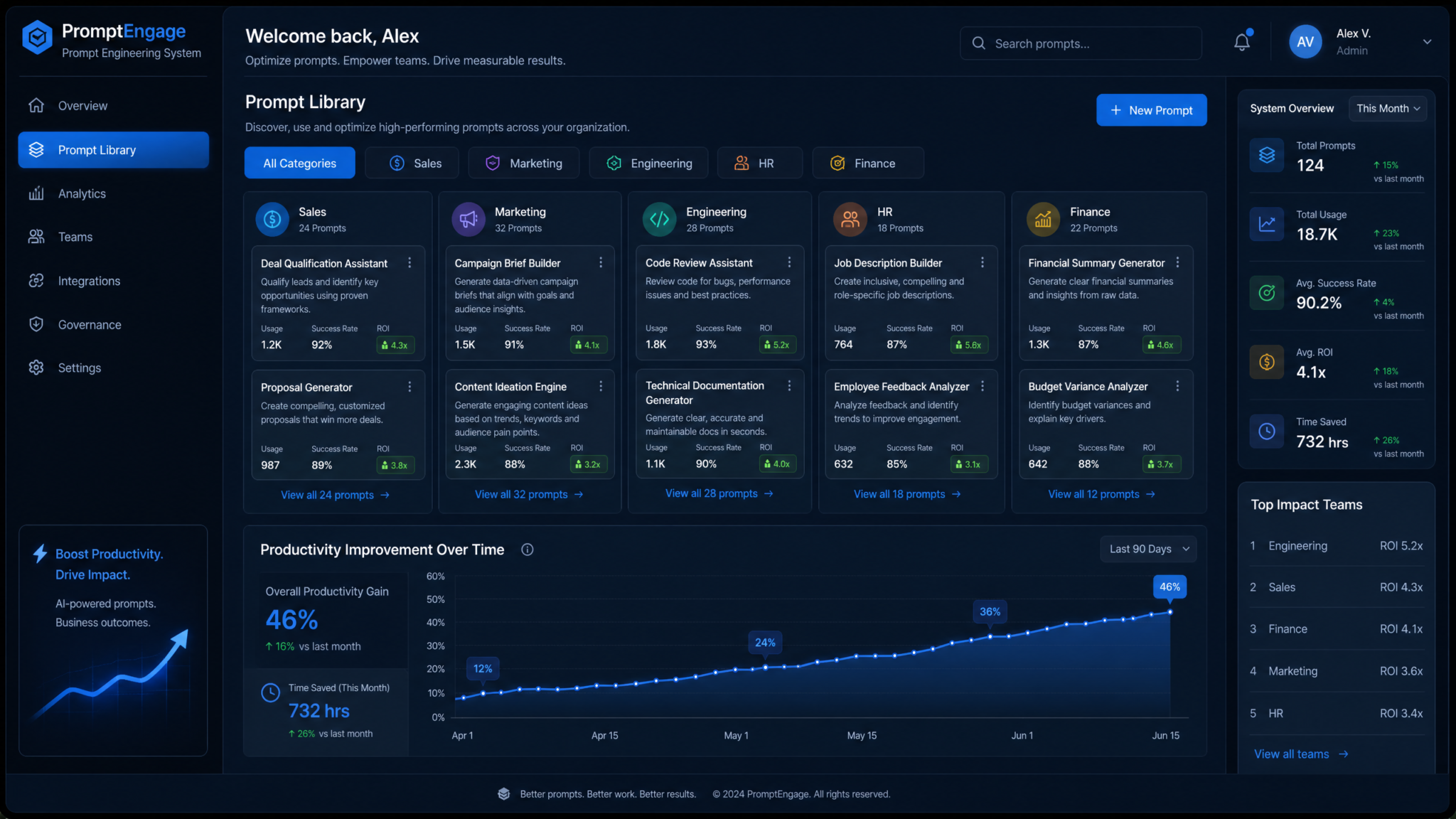The height and width of the screenshot is (819, 1456).
Task: Click the Productivity Improvement info icon
Action: click(527, 550)
